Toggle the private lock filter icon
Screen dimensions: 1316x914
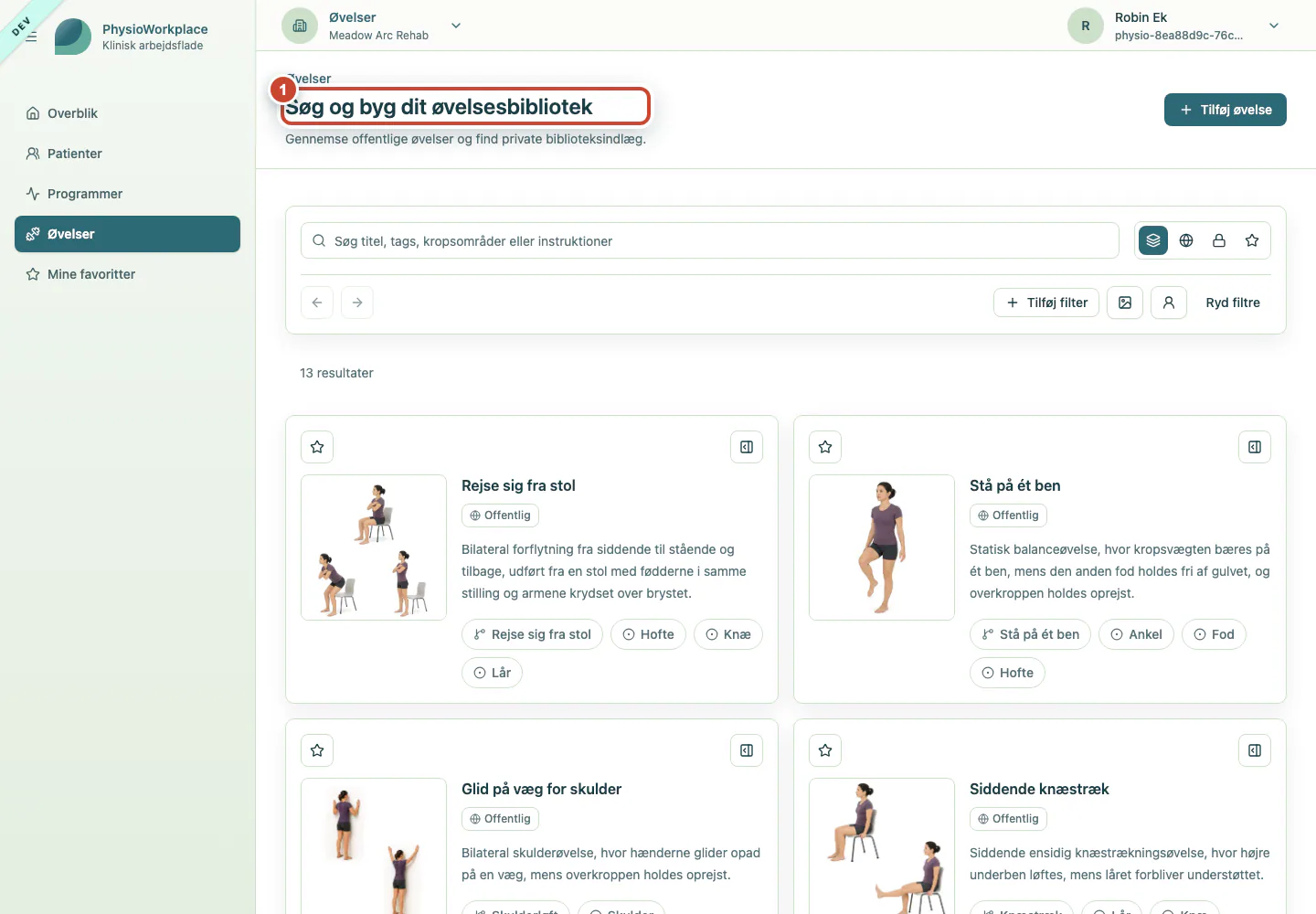click(1219, 240)
